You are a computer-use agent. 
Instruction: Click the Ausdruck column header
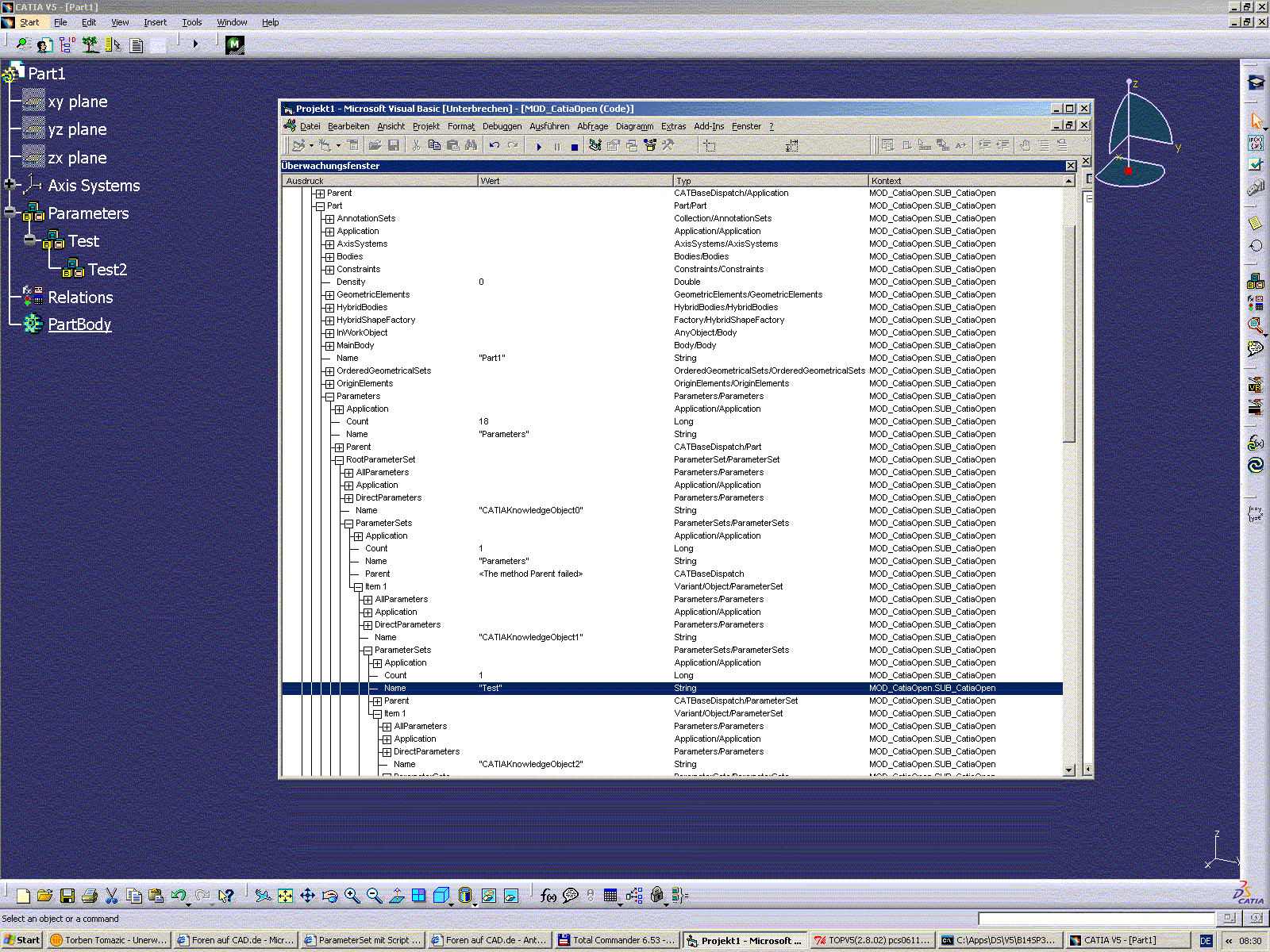(x=380, y=181)
